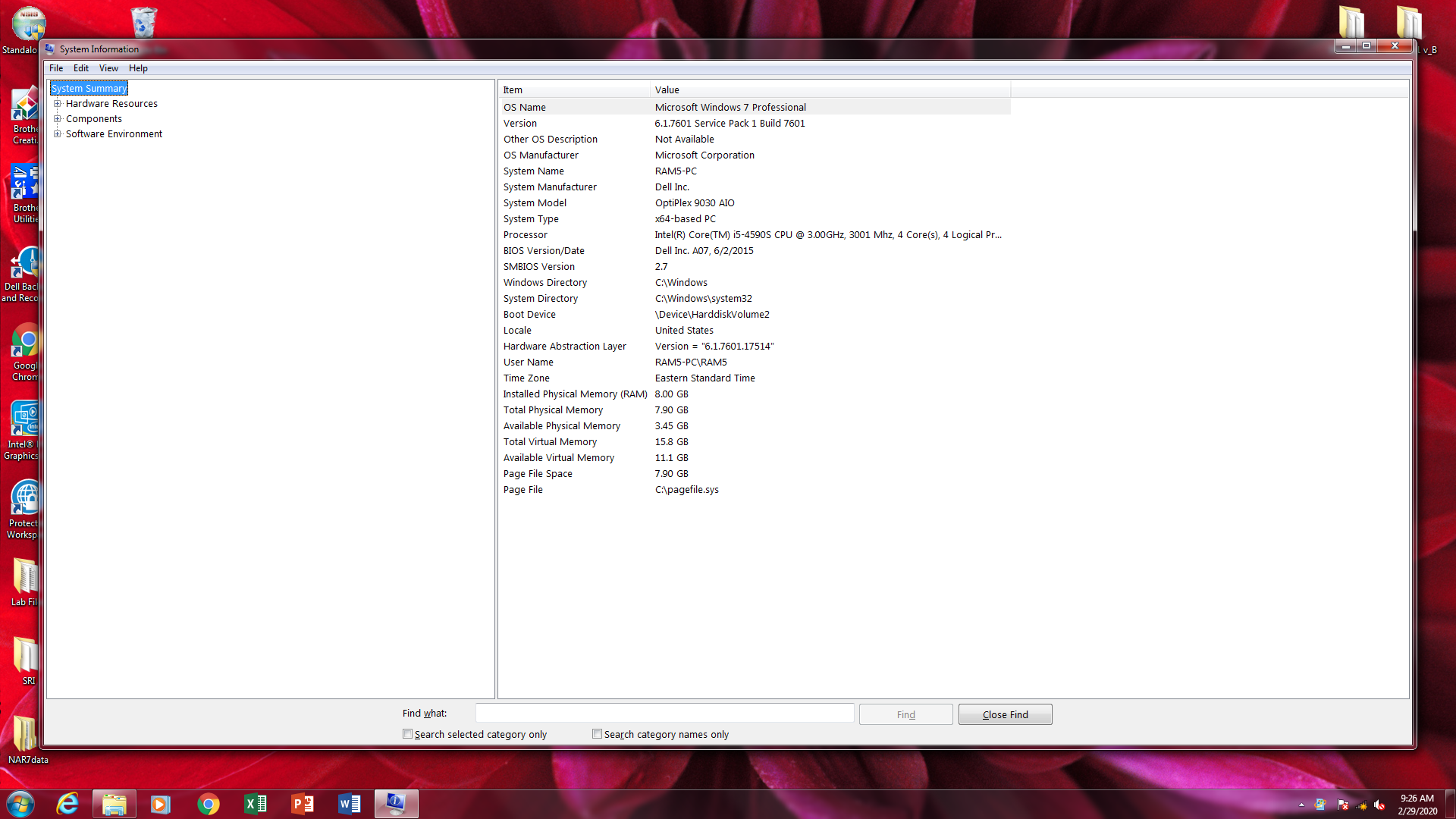Show hidden tray icons arrow
1456x819 pixels.
1301,805
